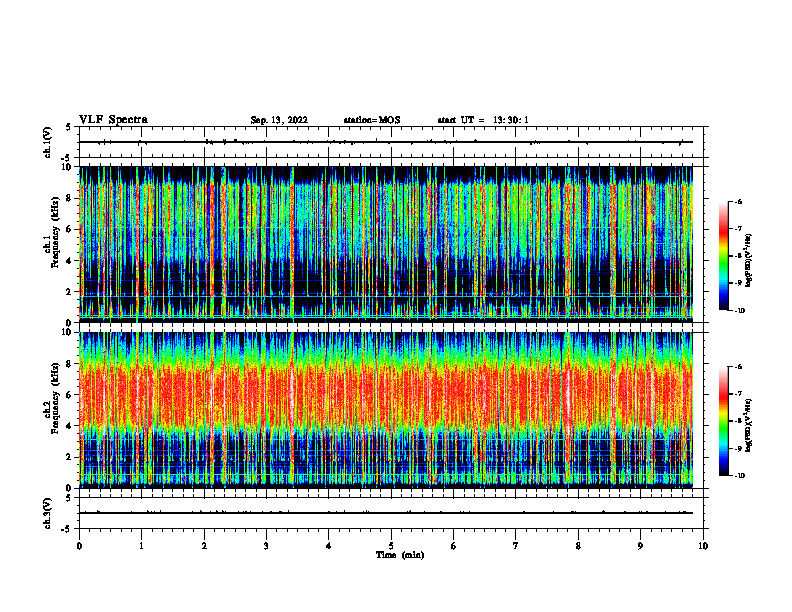Click time axis tick label "0"

[x=79, y=546]
